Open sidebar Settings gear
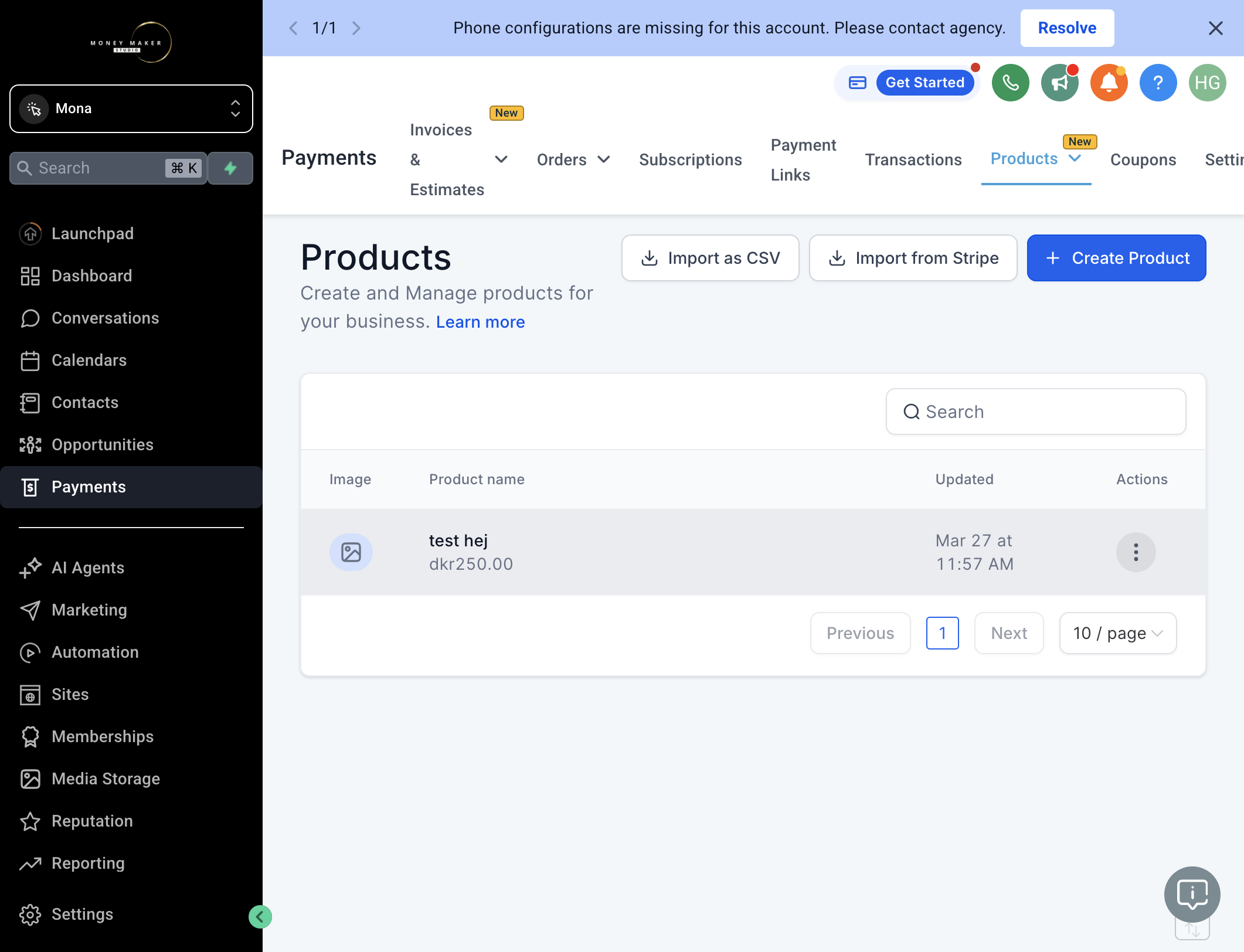Image resolution: width=1244 pixels, height=952 pixels. pos(30,914)
